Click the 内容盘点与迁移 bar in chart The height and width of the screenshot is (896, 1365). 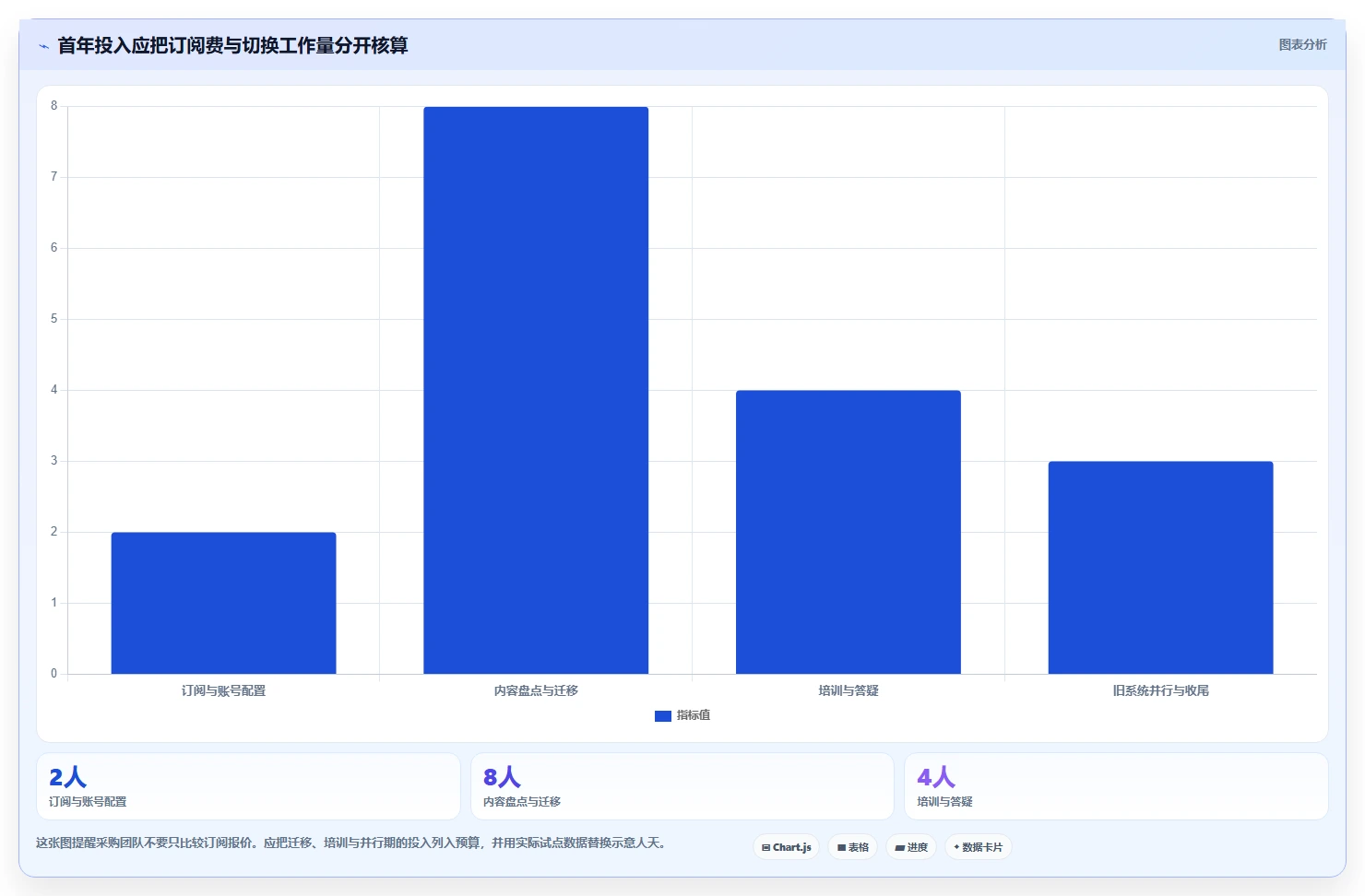pyautogui.click(x=536, y=390)
